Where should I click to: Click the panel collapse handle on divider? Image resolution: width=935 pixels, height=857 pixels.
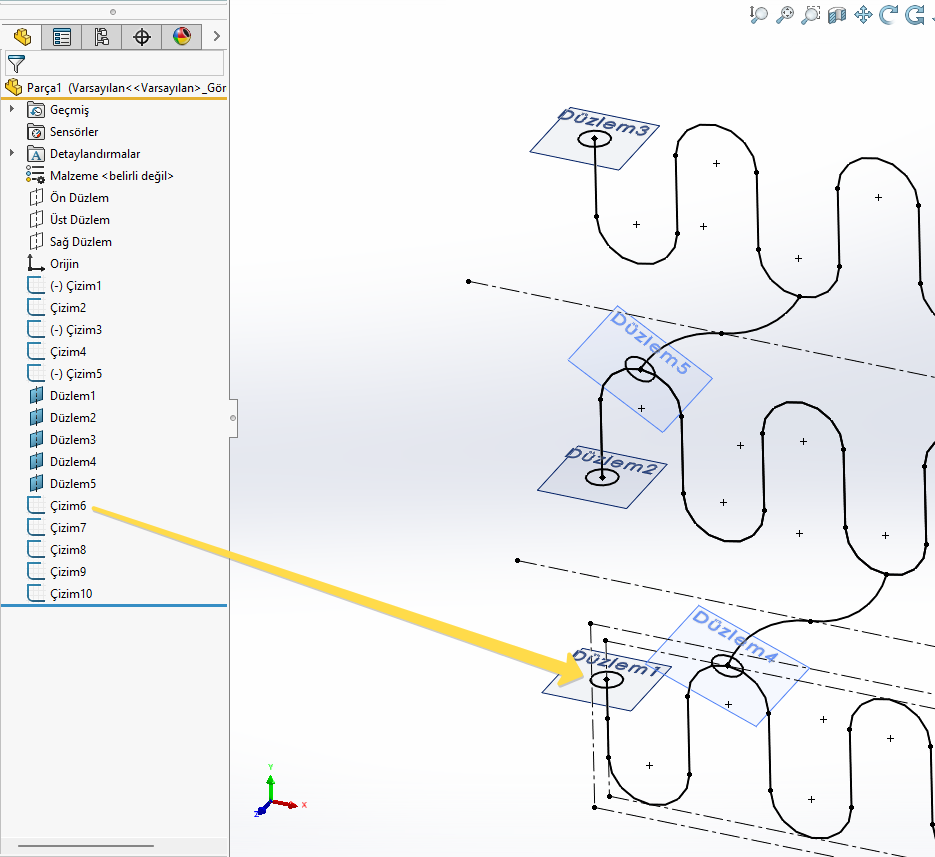click(233, 417)
